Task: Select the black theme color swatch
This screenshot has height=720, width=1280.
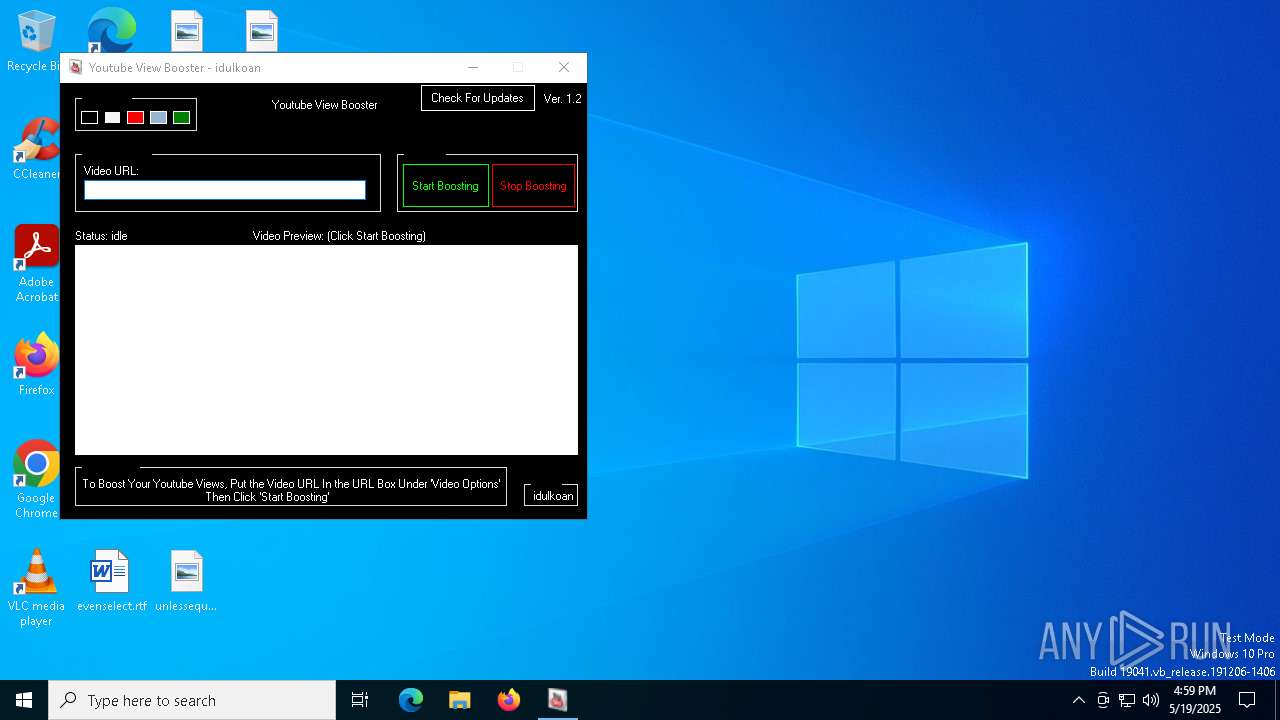Action: [89, 118]
